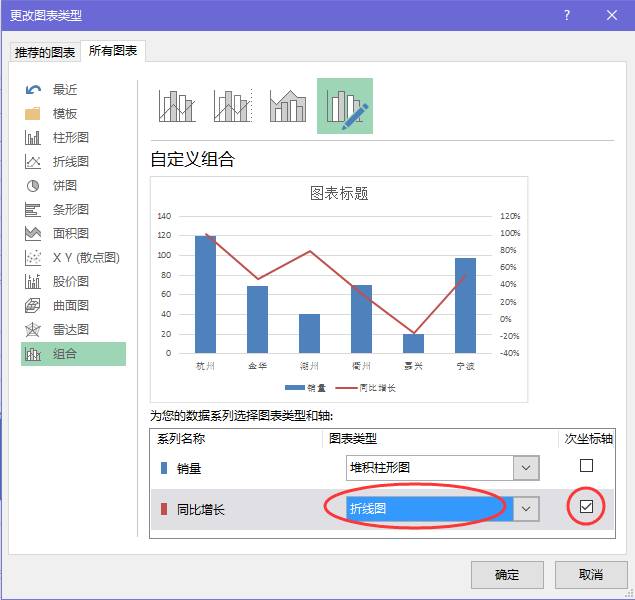Switch to the 所有图表 tab
Viewport: 635px width, 600px height.
point(113,51)
